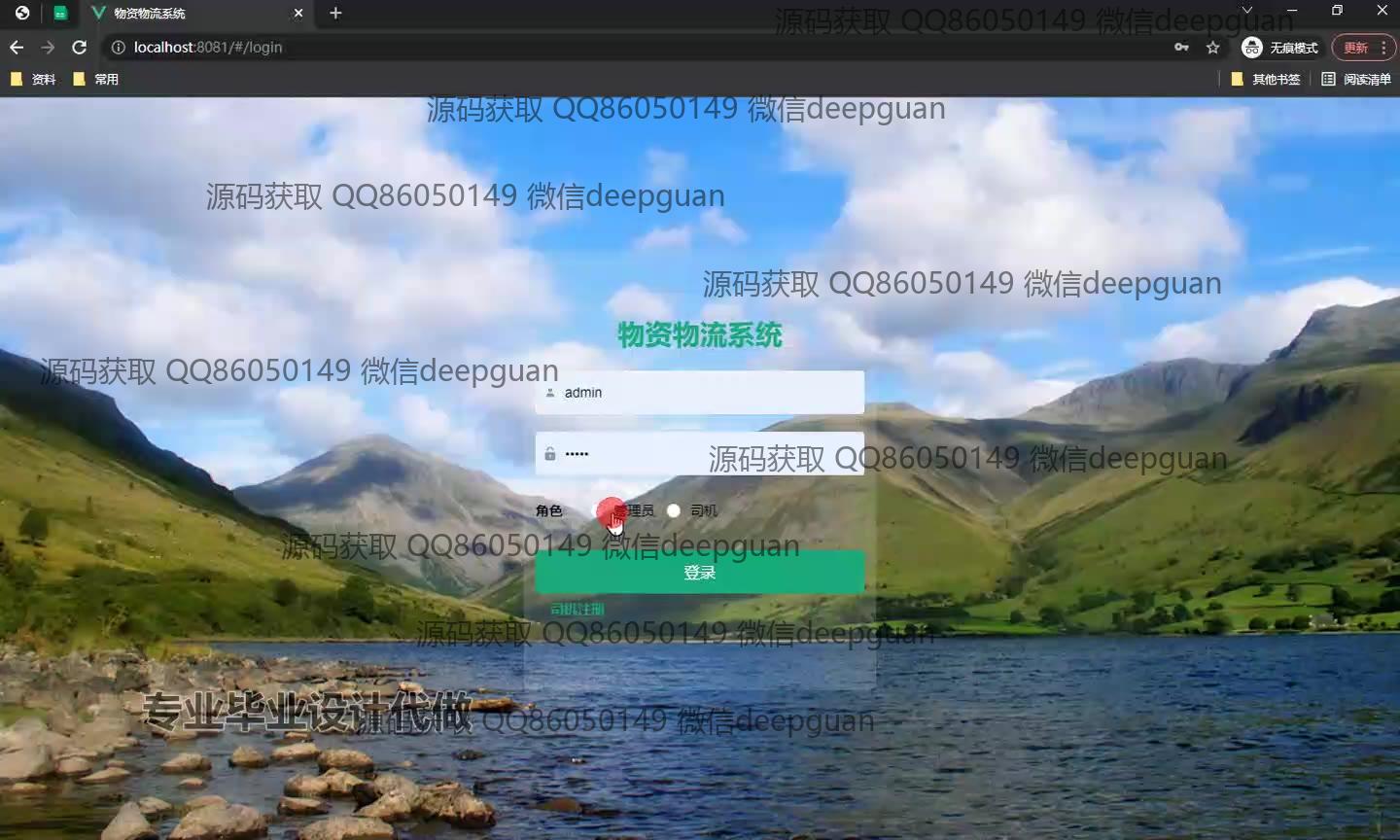The height and width of the screenshot is (840, 1400).
Task: Click the password input field
Action: pos(699,454)
